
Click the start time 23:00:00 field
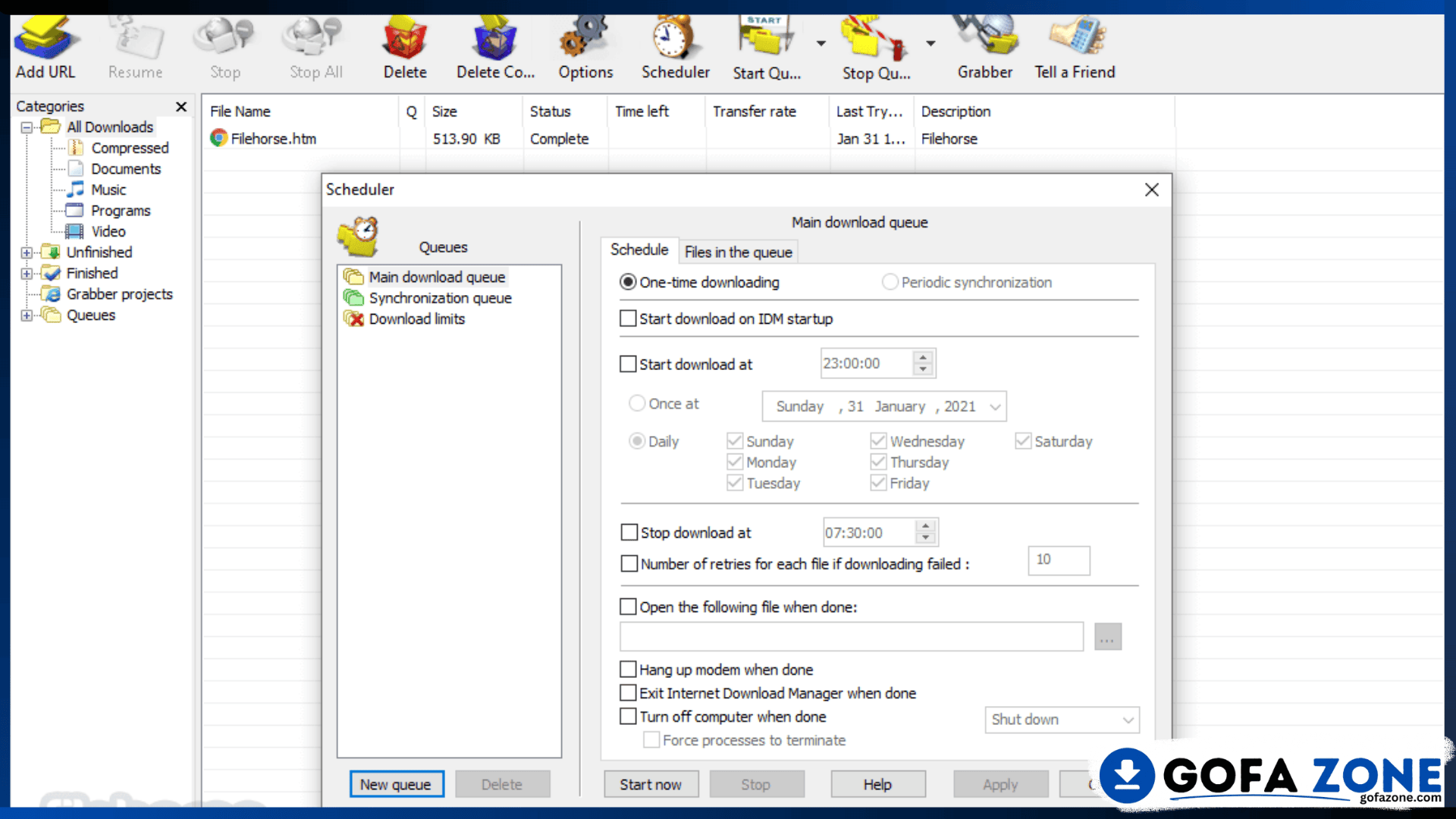point(866,363)
